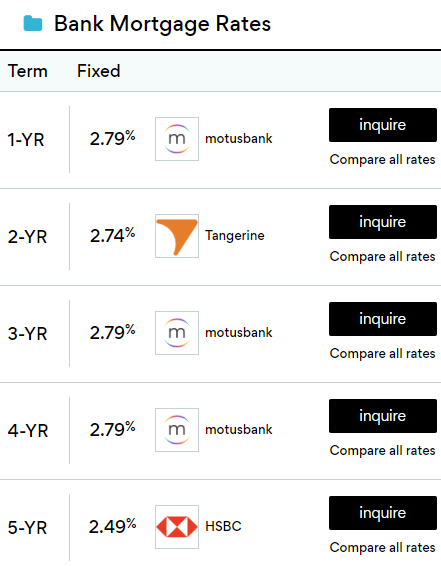Open Compare all rates under 1-YR
This screenshot has width=441, height=566.
point(383,160)
